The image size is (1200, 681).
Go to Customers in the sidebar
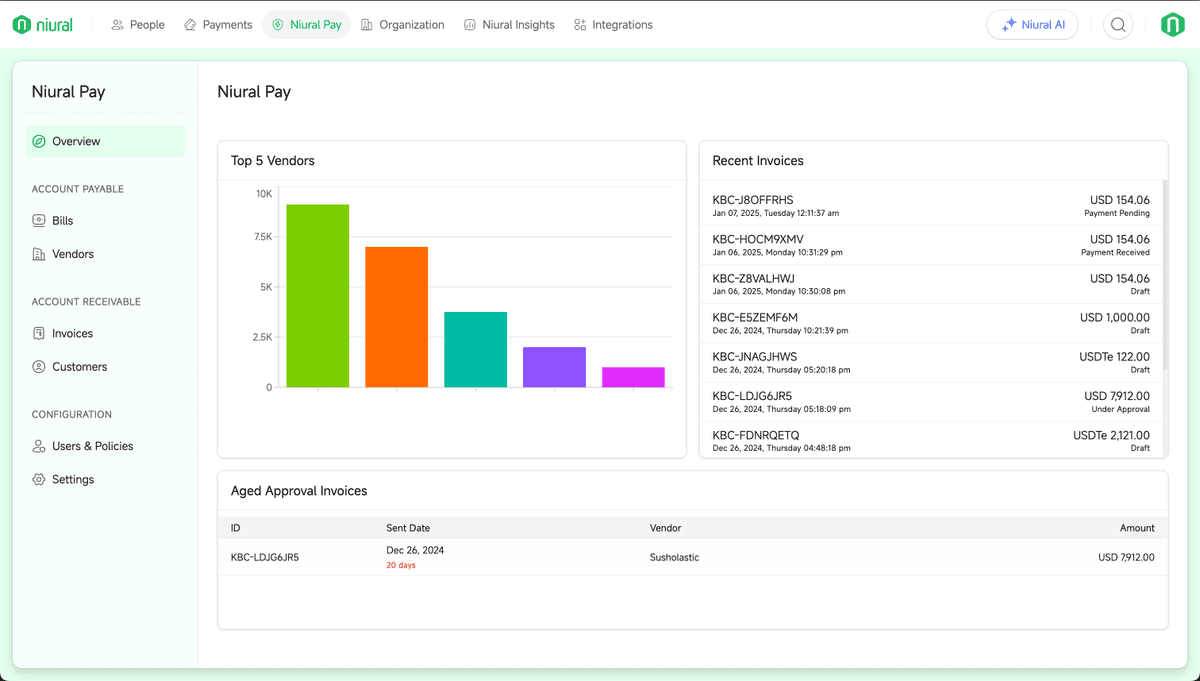[106, 367]
